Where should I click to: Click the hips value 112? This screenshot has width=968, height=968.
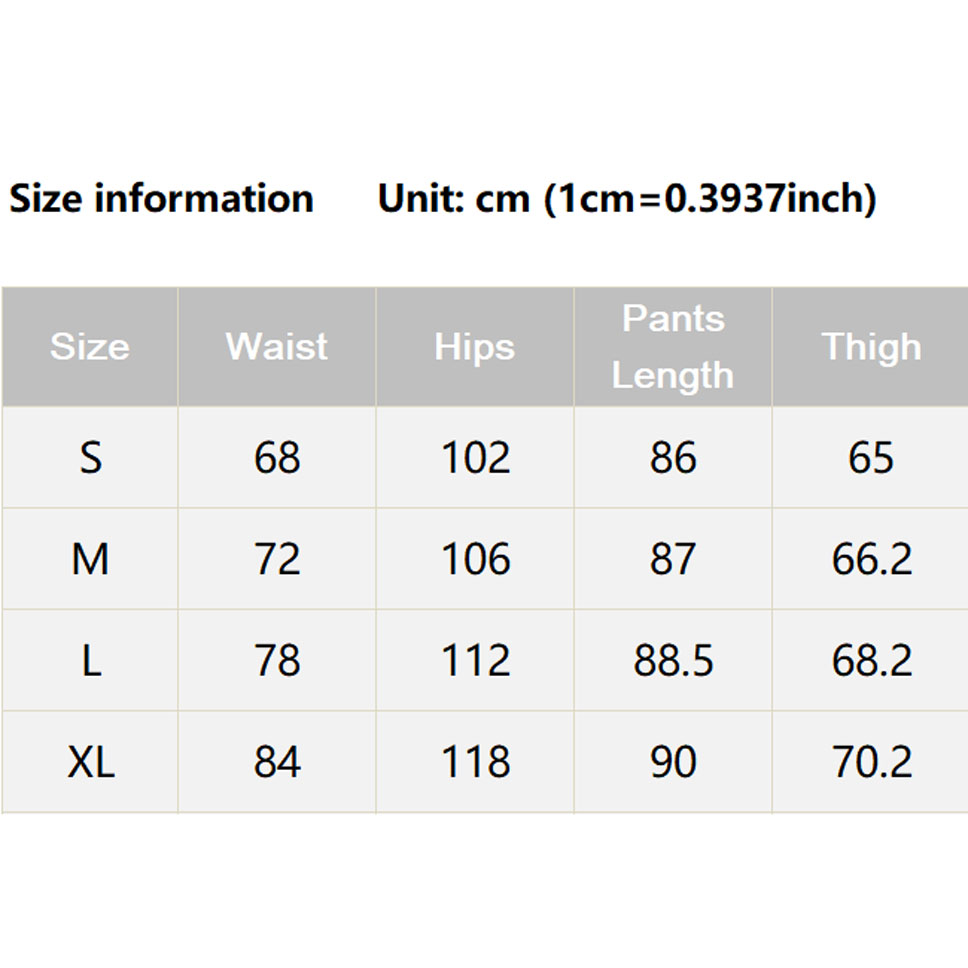click(475, 661)
